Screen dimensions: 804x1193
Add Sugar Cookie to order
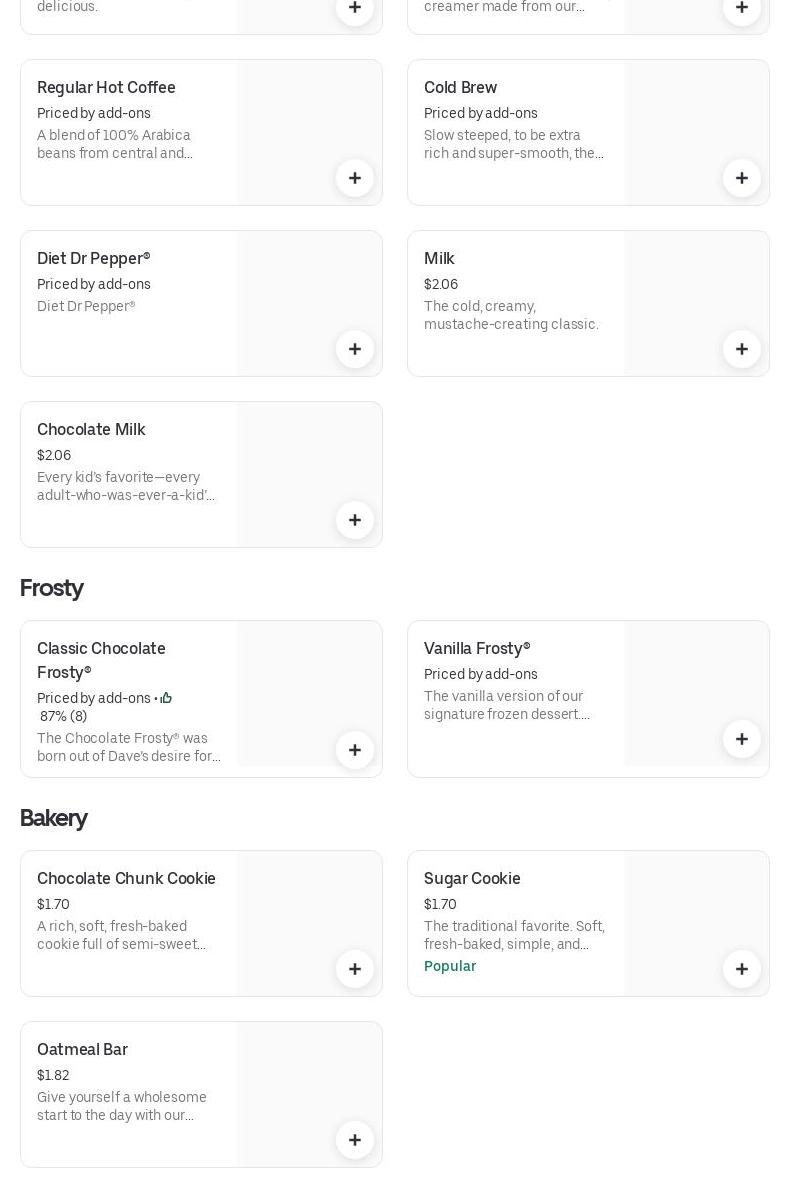click(x=742, y=969)
